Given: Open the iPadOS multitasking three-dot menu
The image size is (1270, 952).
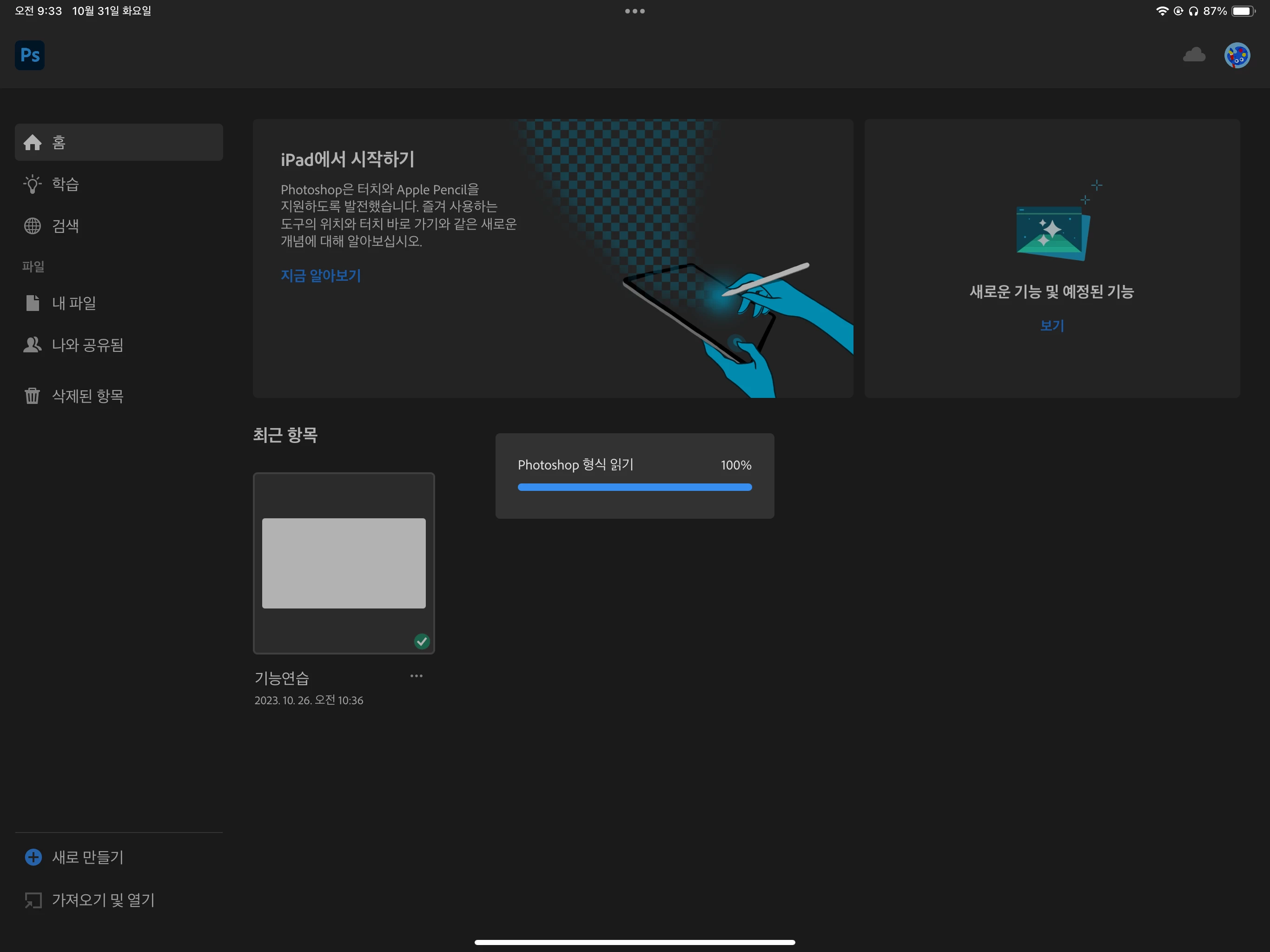Looking at the screenshot, I should pos(635,11).
